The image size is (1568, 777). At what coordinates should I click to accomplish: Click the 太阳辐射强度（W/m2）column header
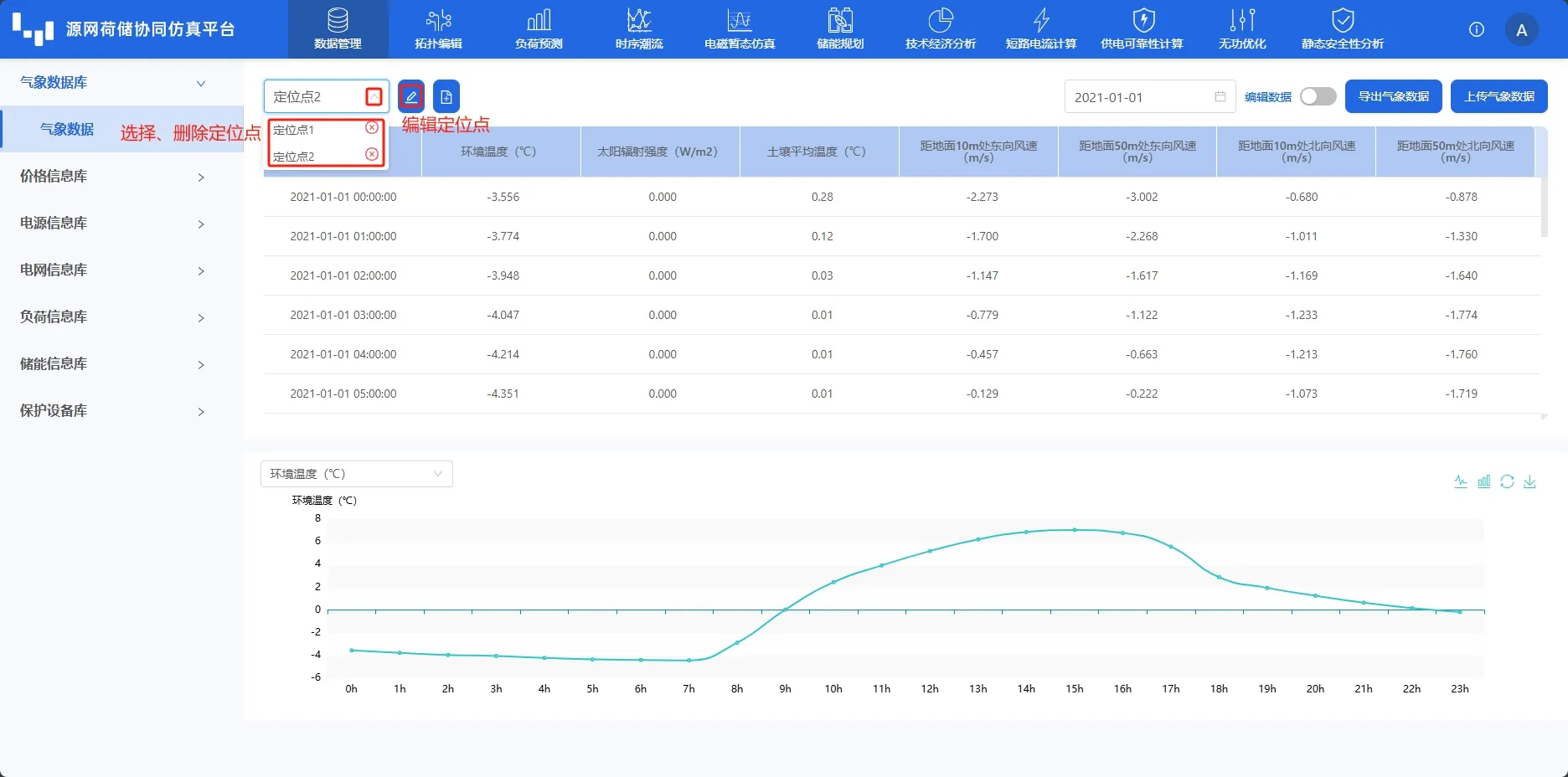point(658,152)
